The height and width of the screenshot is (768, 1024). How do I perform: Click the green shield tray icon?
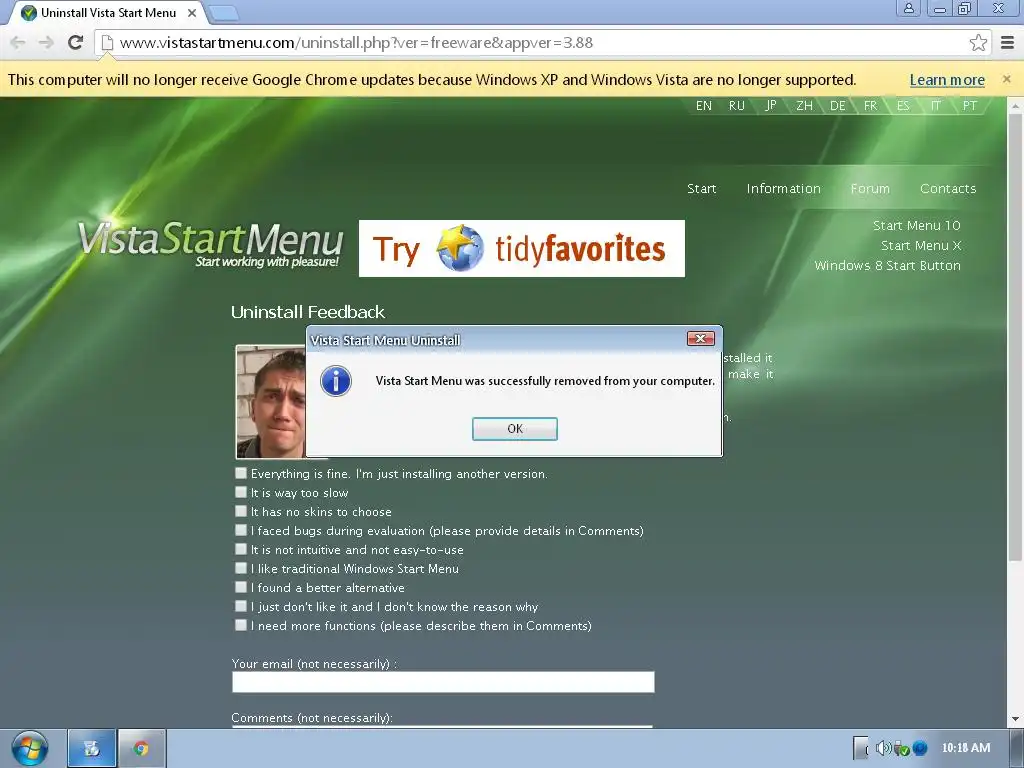902,748
